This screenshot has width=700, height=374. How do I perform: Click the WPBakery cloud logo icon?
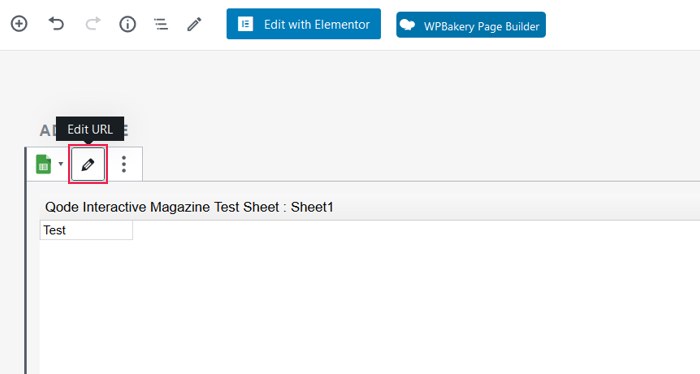click(x=407, y=25)
